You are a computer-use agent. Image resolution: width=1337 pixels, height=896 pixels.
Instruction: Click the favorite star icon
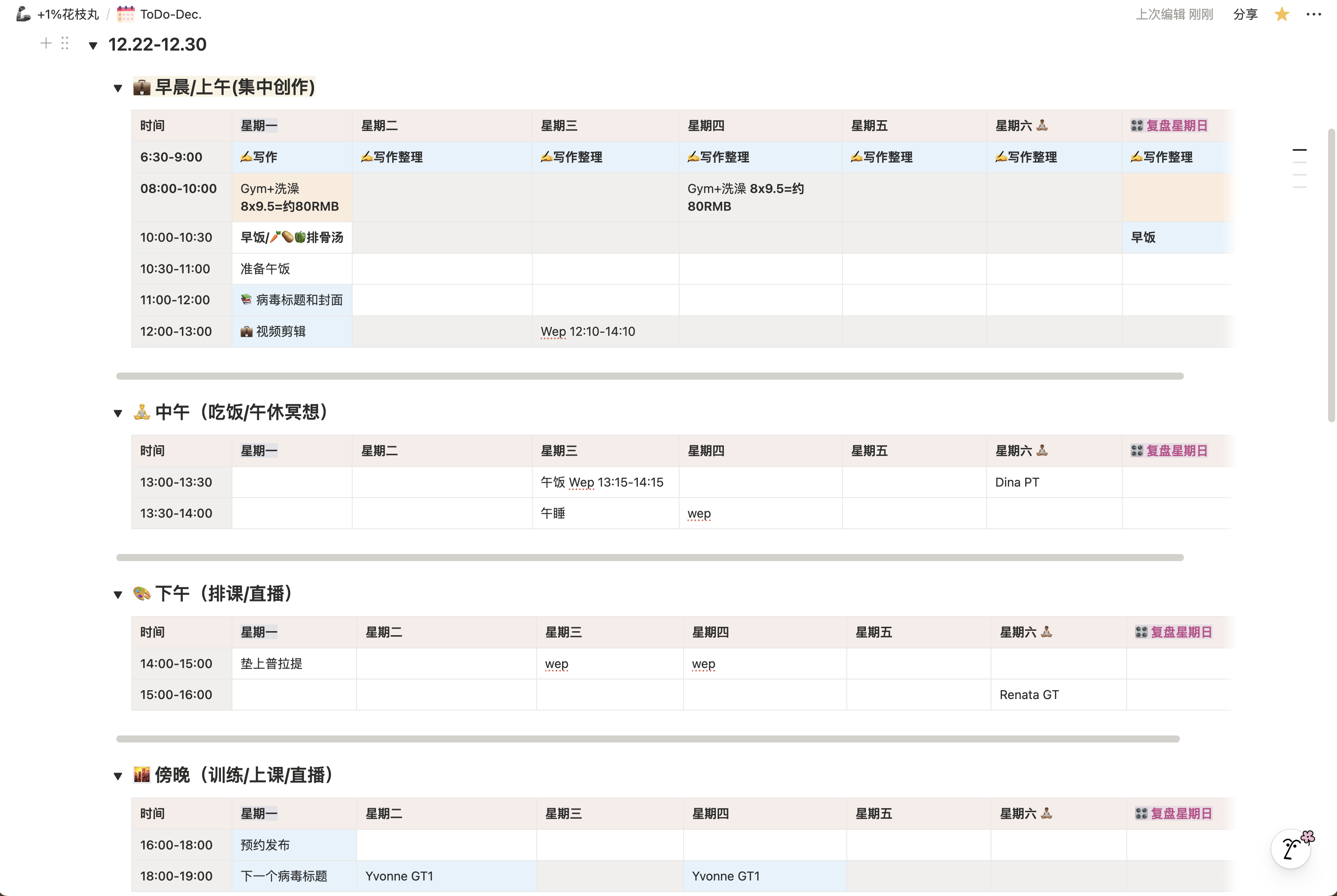pyautogui.click(x=1282, y=14)
